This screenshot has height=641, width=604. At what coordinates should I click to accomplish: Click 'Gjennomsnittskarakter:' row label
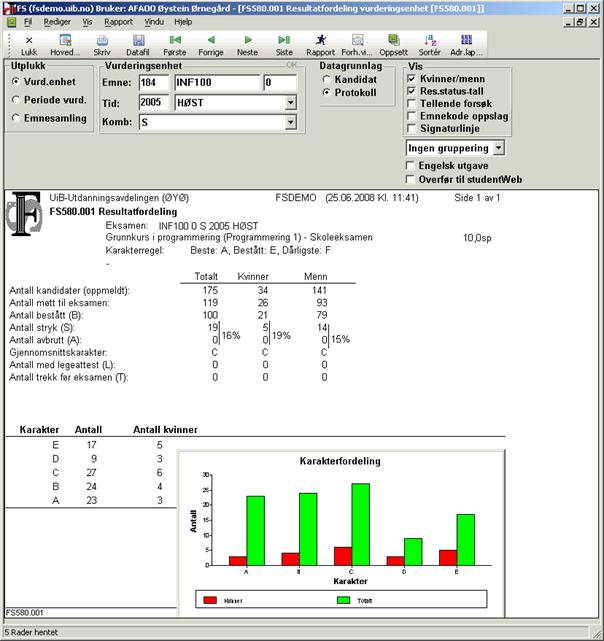coord(58,352)
